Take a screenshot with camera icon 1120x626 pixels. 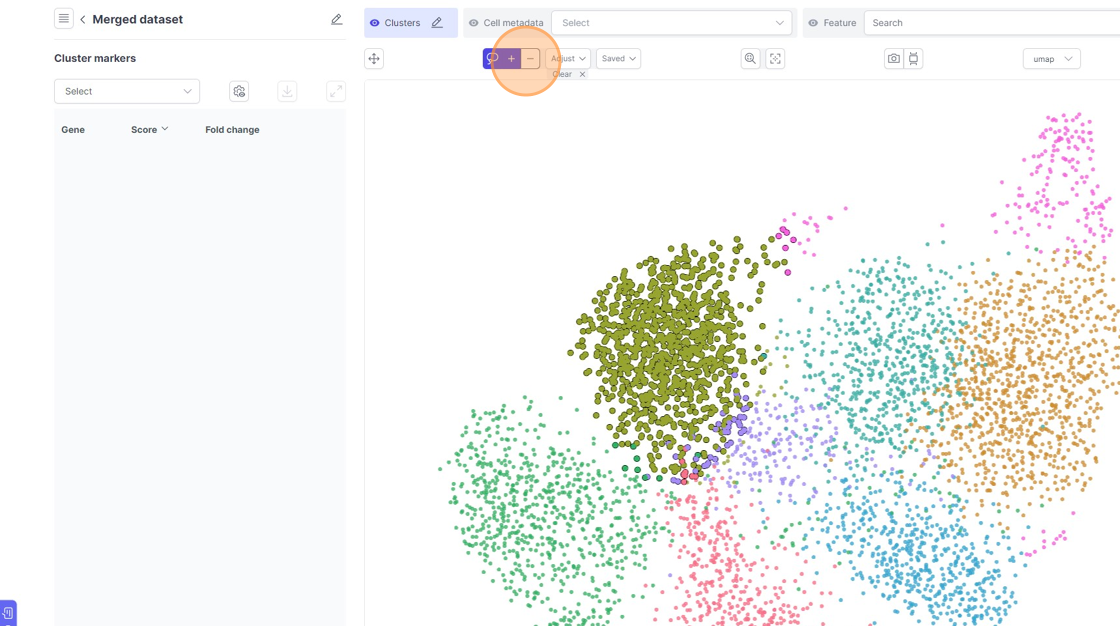893,59
